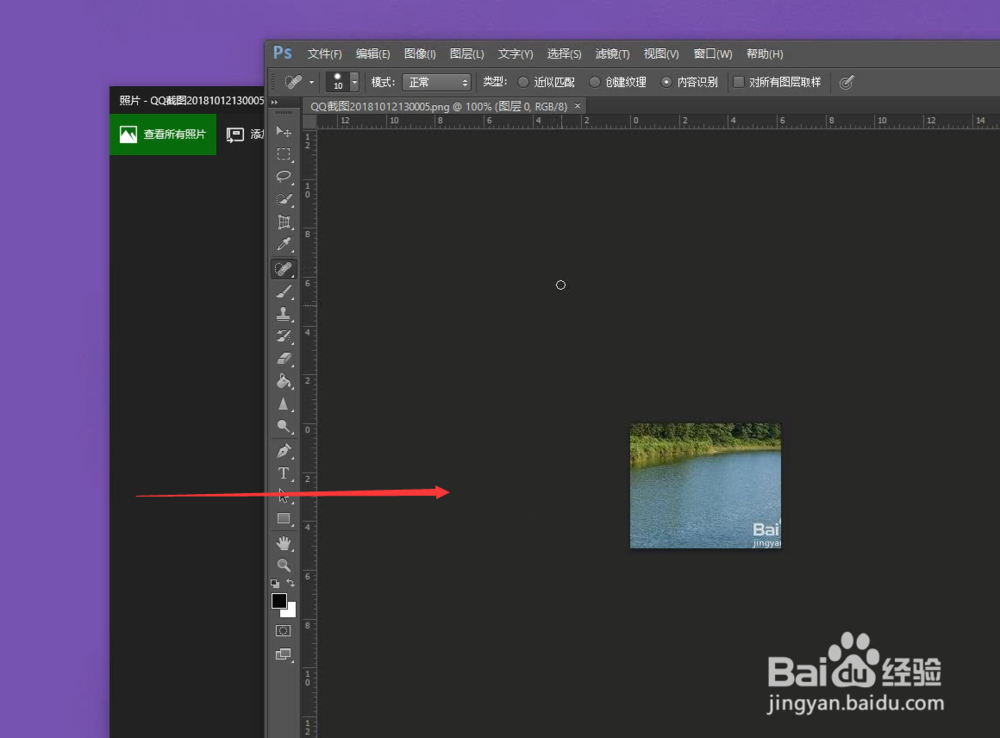Click 查看所有照片 in Photos window
This screenshot has height=738, width=1000.
coord(163,134)
